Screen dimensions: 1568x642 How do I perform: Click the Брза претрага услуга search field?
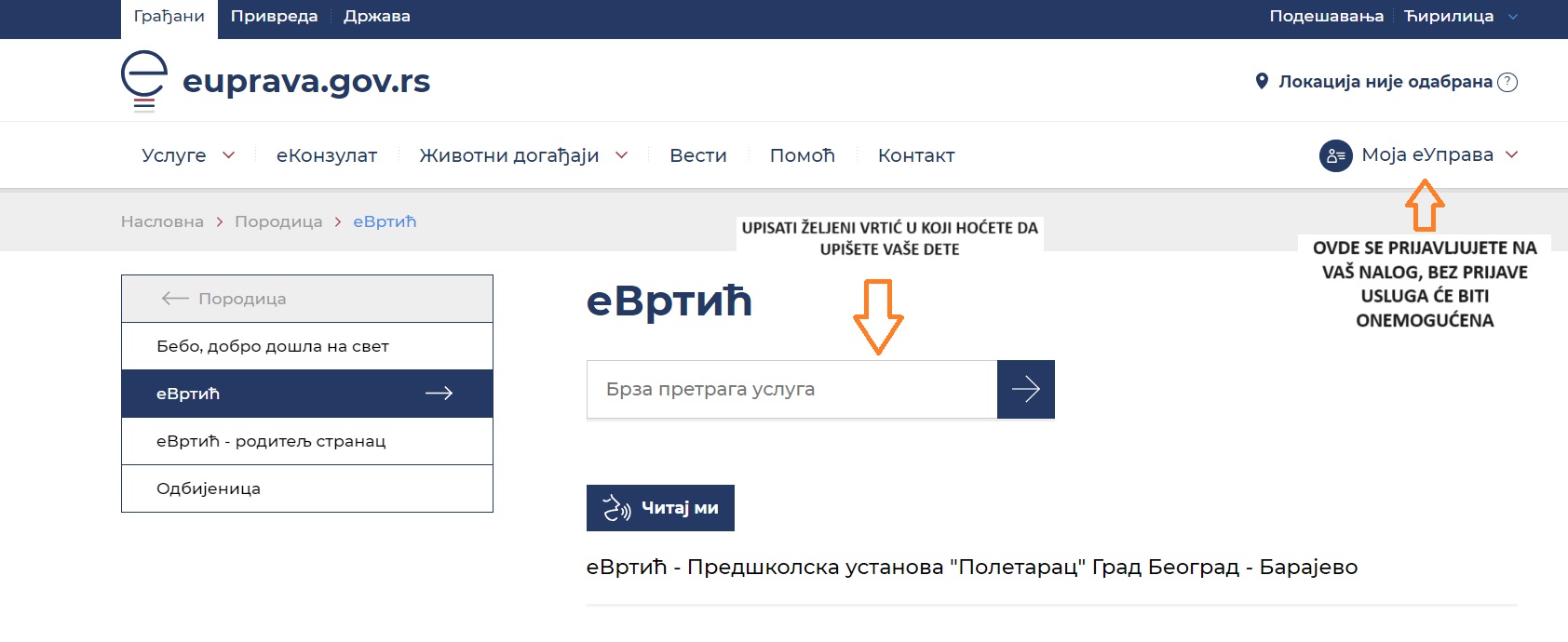792,389
